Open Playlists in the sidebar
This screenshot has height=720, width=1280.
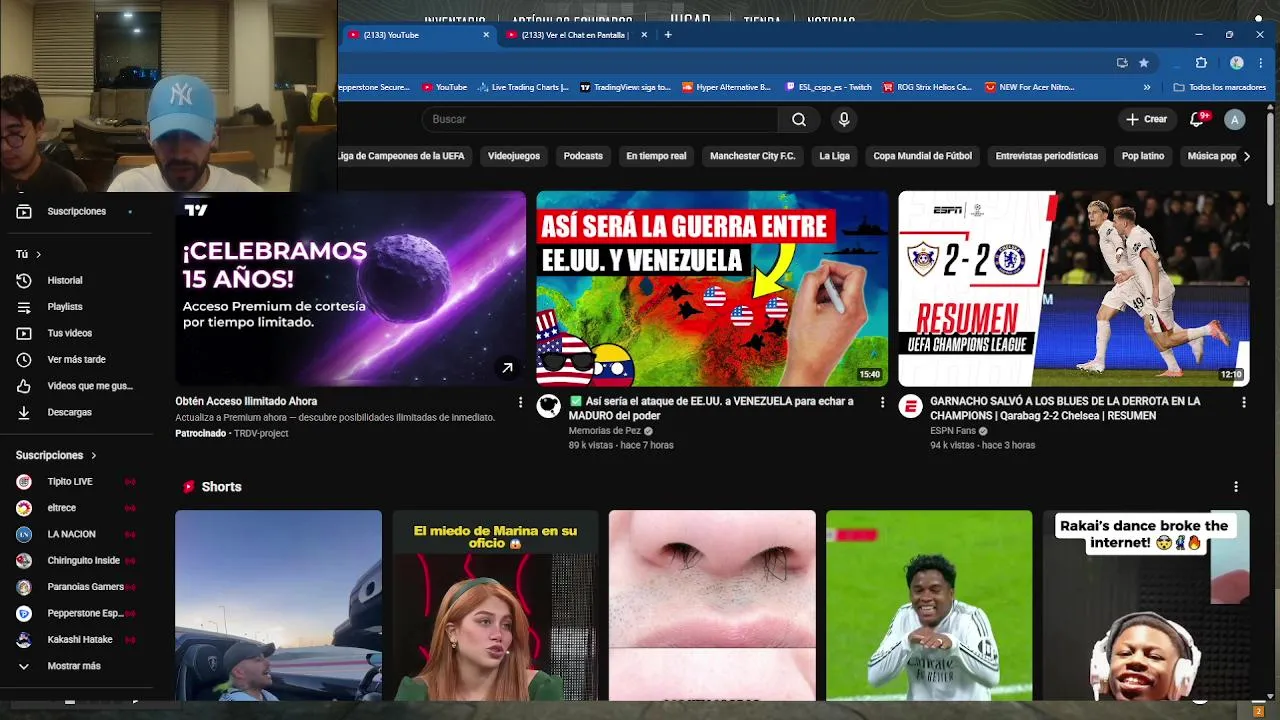65,307
